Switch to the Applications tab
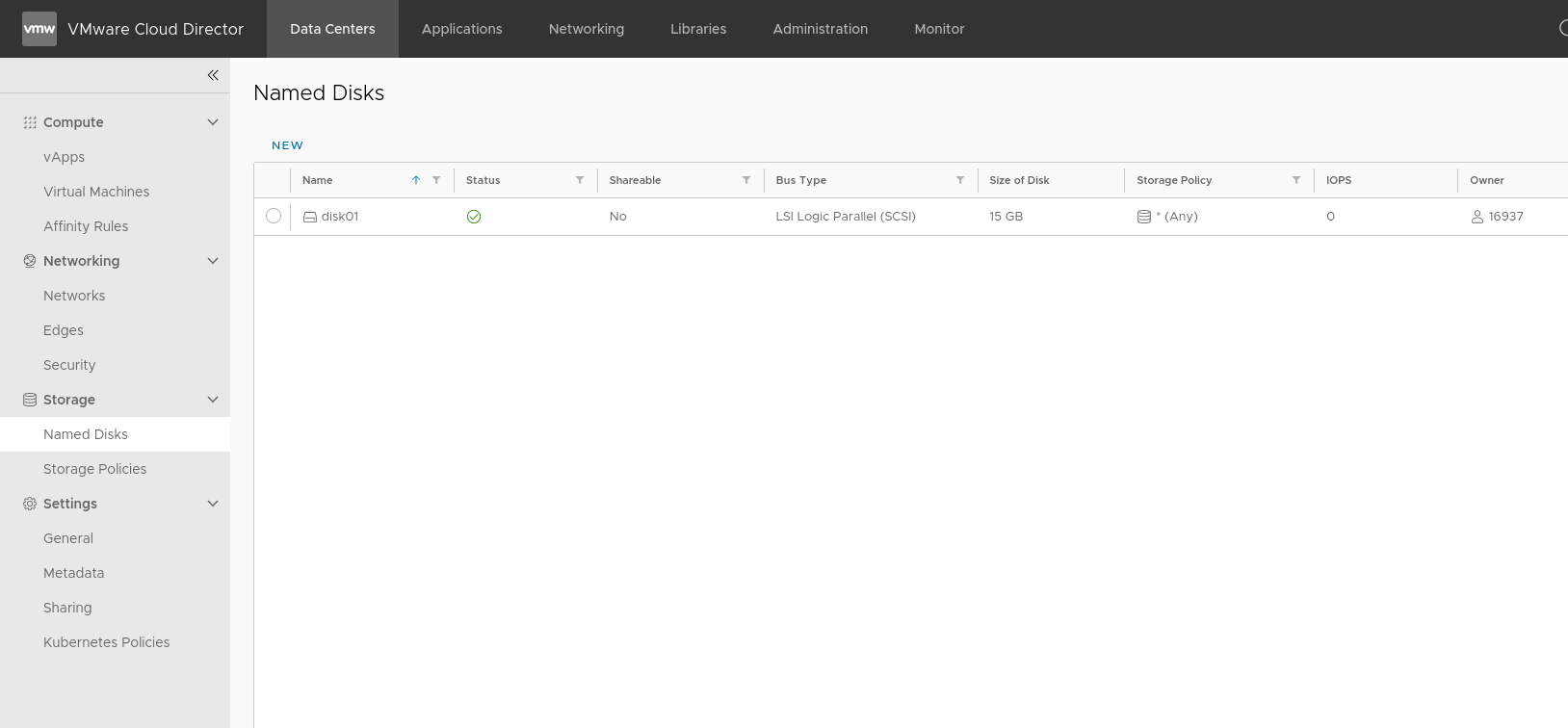 pos(462,29)
